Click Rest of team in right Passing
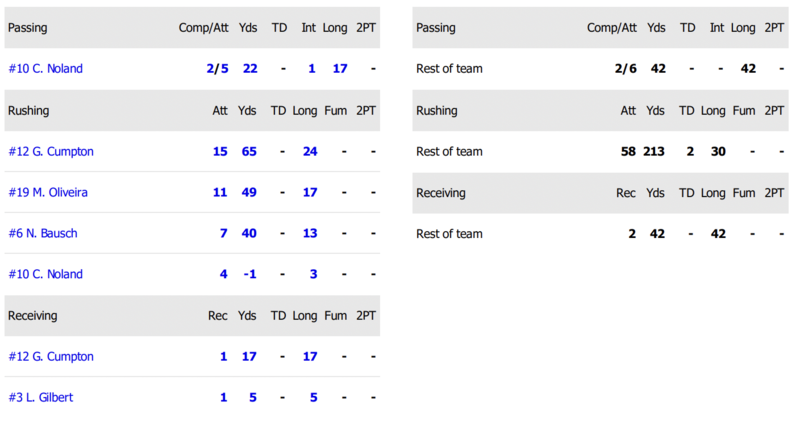Viewport: 800px width, 443px height. [449, 69]
